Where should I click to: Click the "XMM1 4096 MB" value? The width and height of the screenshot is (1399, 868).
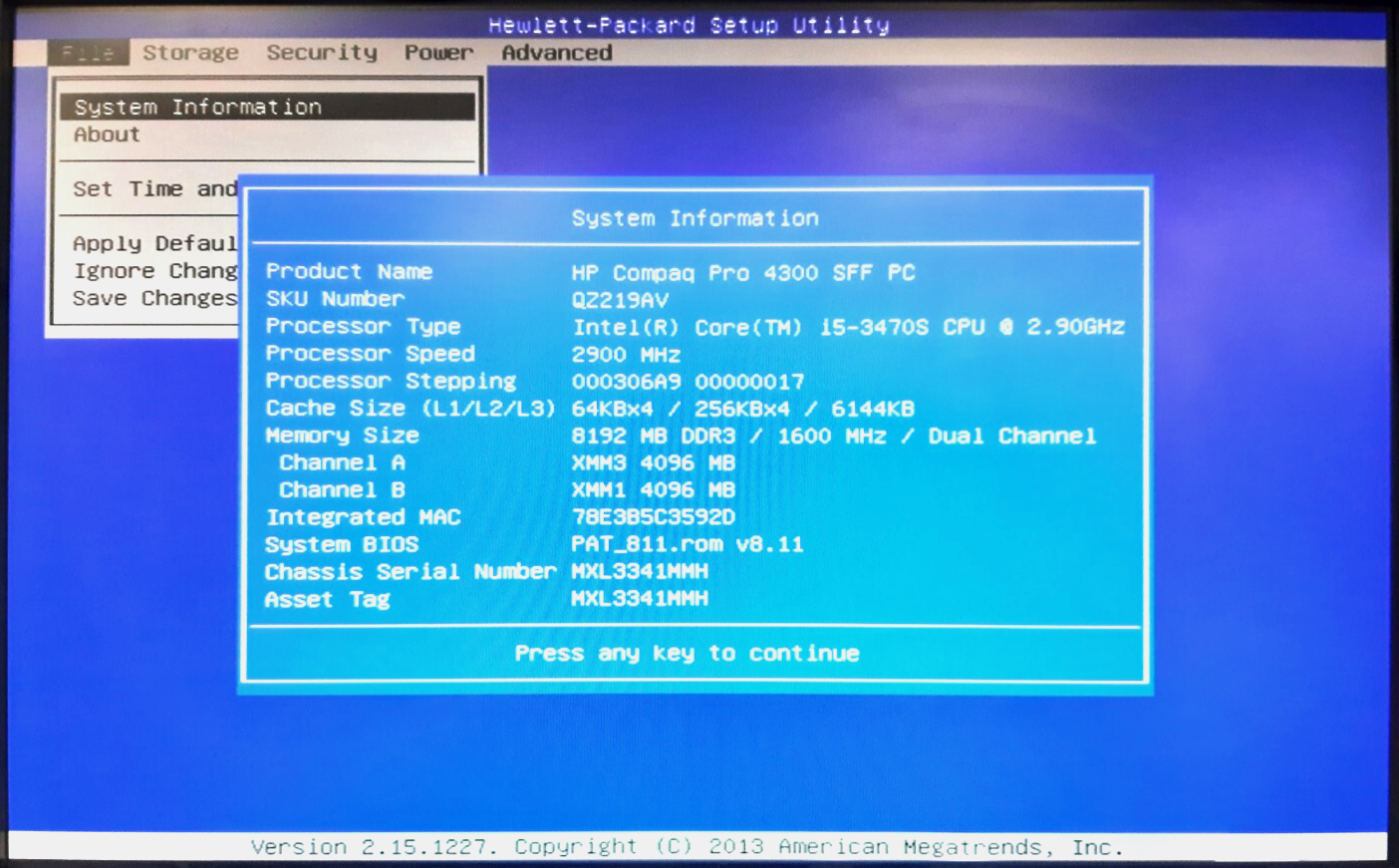pos(654,490)
